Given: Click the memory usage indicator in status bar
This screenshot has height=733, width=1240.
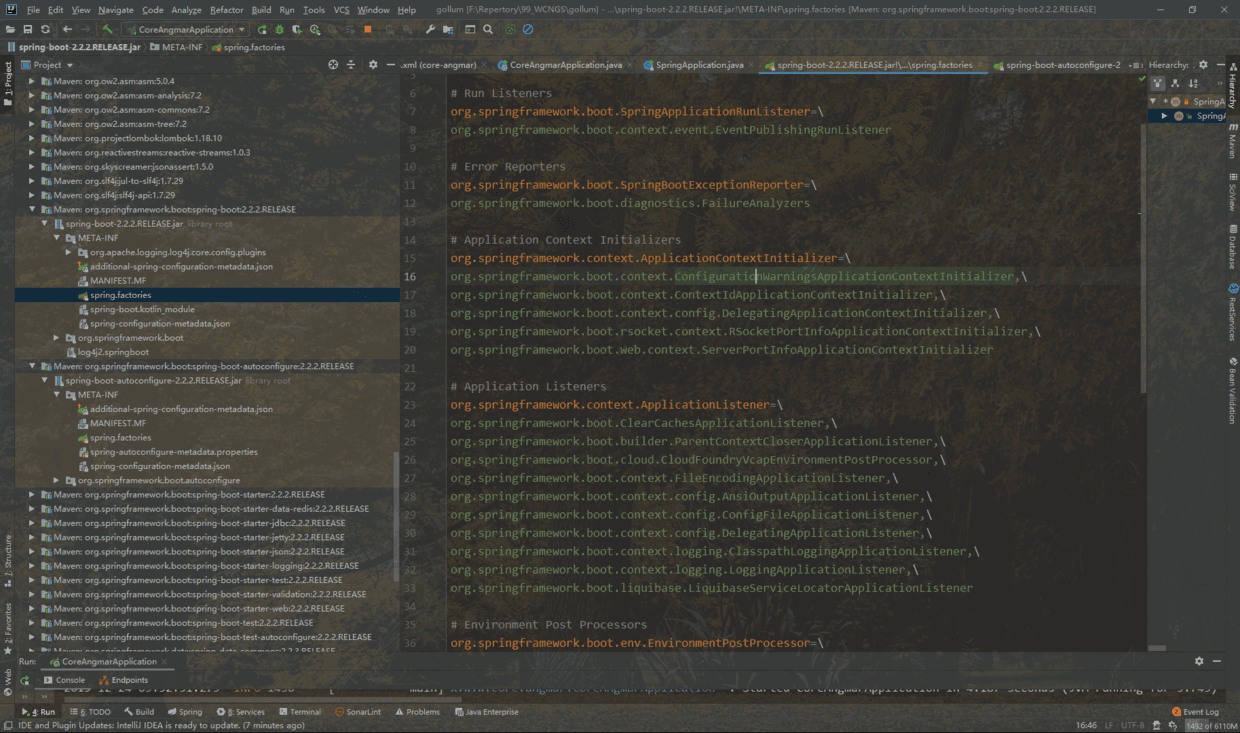Looking at the screenshot, I should tap(1209, 725).
